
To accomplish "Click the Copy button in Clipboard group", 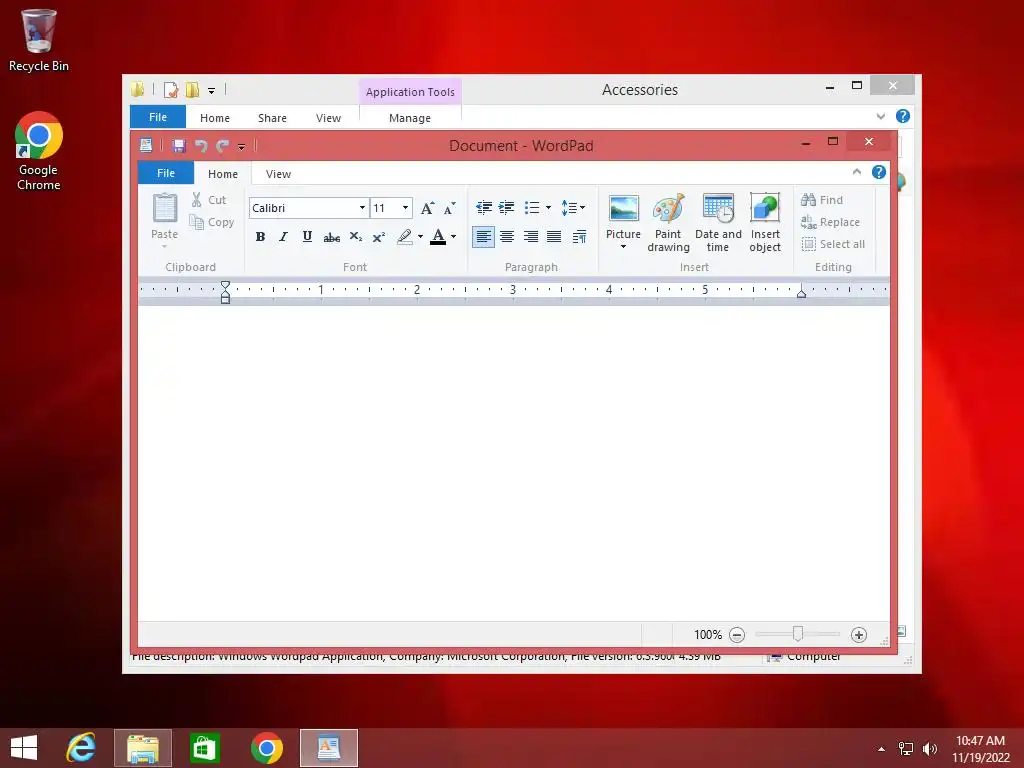I will pos(212,222).
